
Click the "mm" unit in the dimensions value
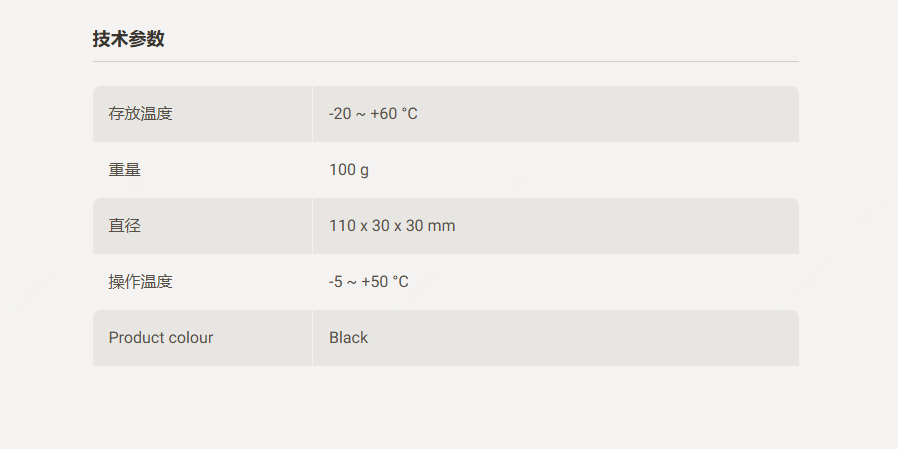pyautogui.click(x=442, y=226)
